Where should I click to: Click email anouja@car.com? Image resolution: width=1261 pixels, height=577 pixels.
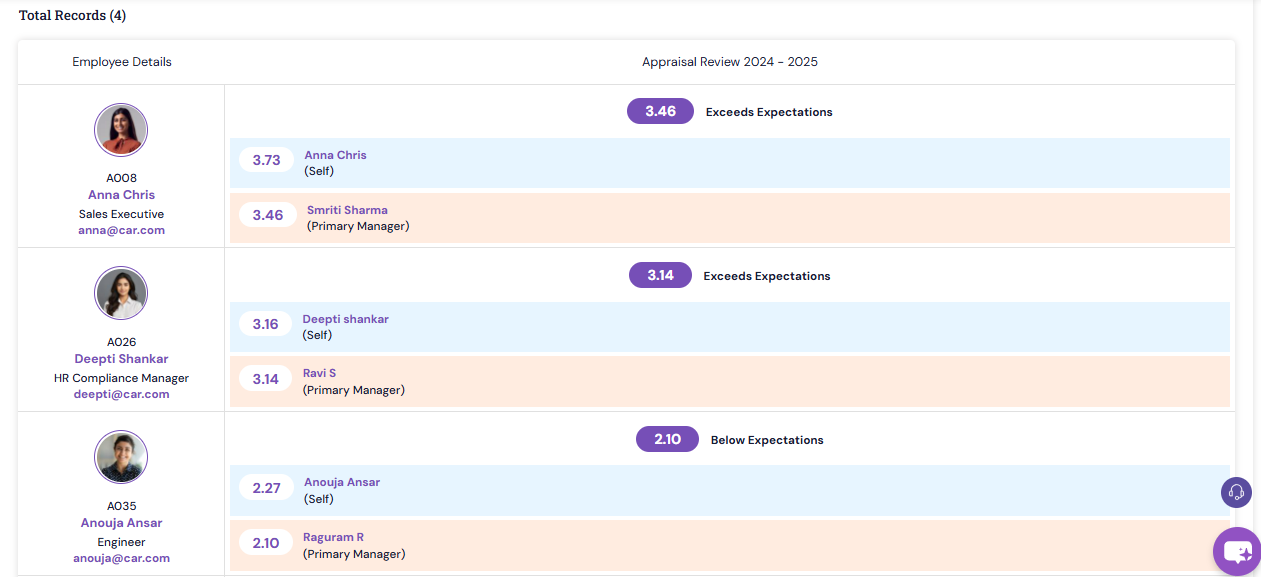coord(121,558)
